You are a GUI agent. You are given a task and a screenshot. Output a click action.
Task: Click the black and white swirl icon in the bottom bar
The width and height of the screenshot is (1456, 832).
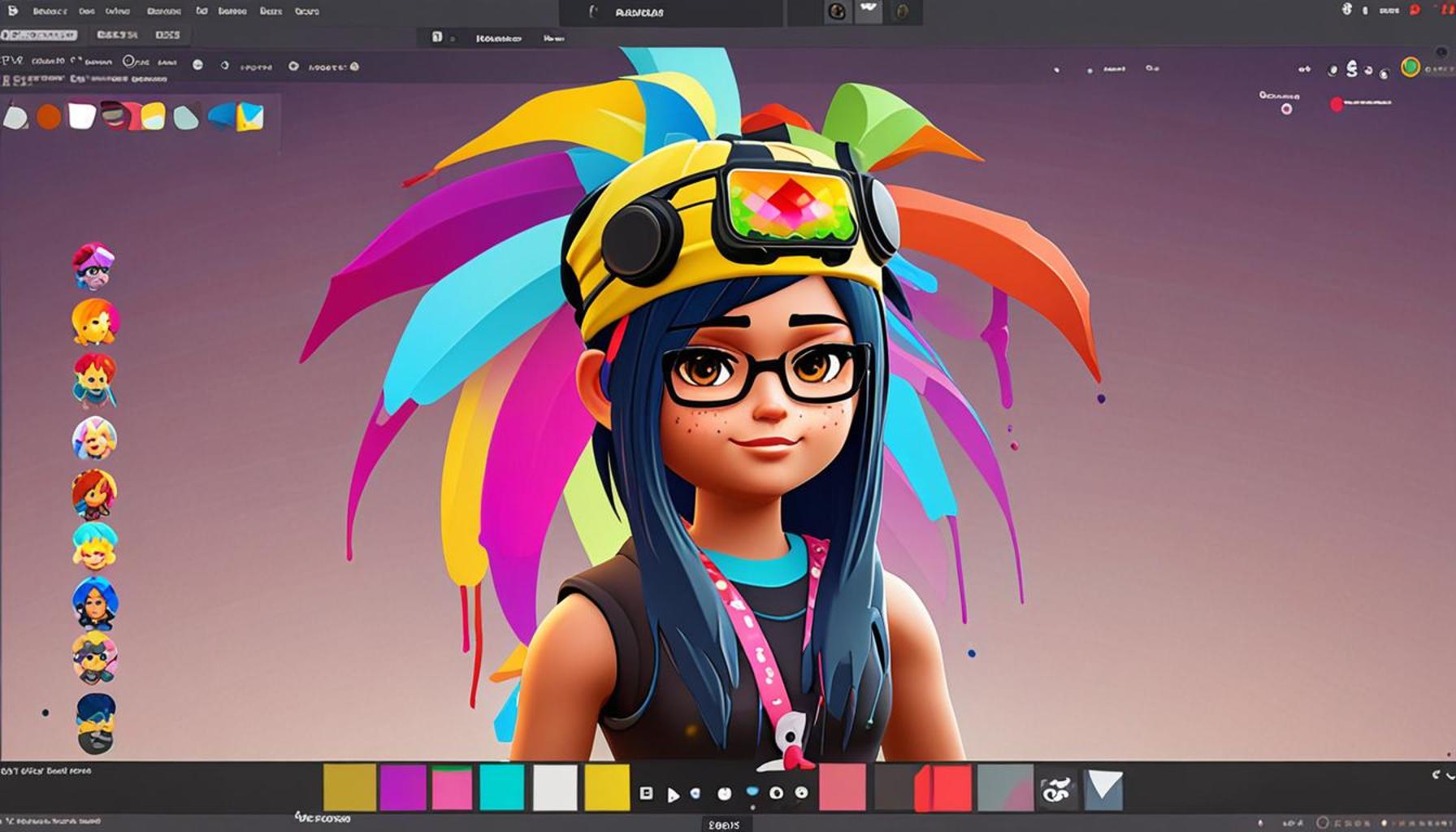pyautogui.click(x=1056, y=788)
